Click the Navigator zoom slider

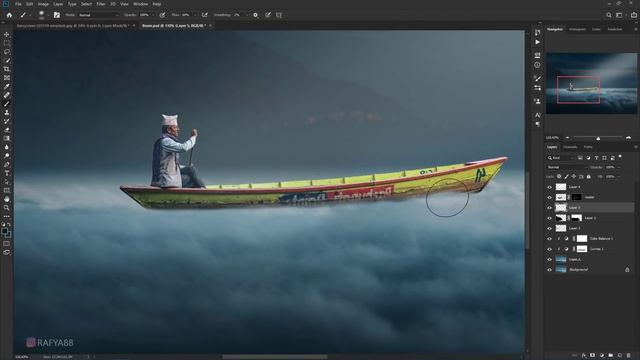pos(598,138)
